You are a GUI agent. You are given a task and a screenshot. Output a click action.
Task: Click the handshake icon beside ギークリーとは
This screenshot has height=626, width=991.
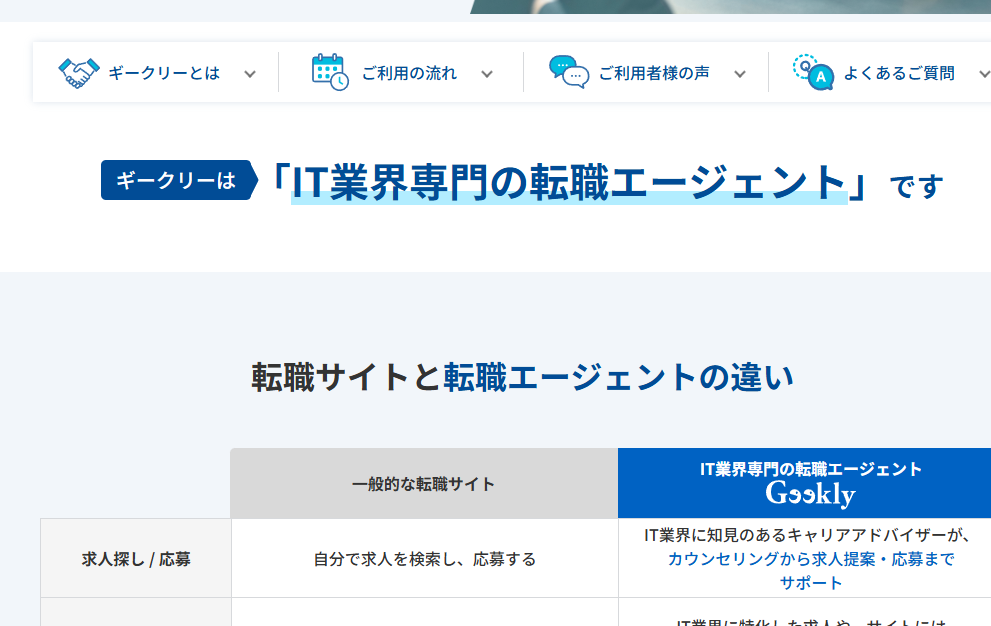pos(79,73)
